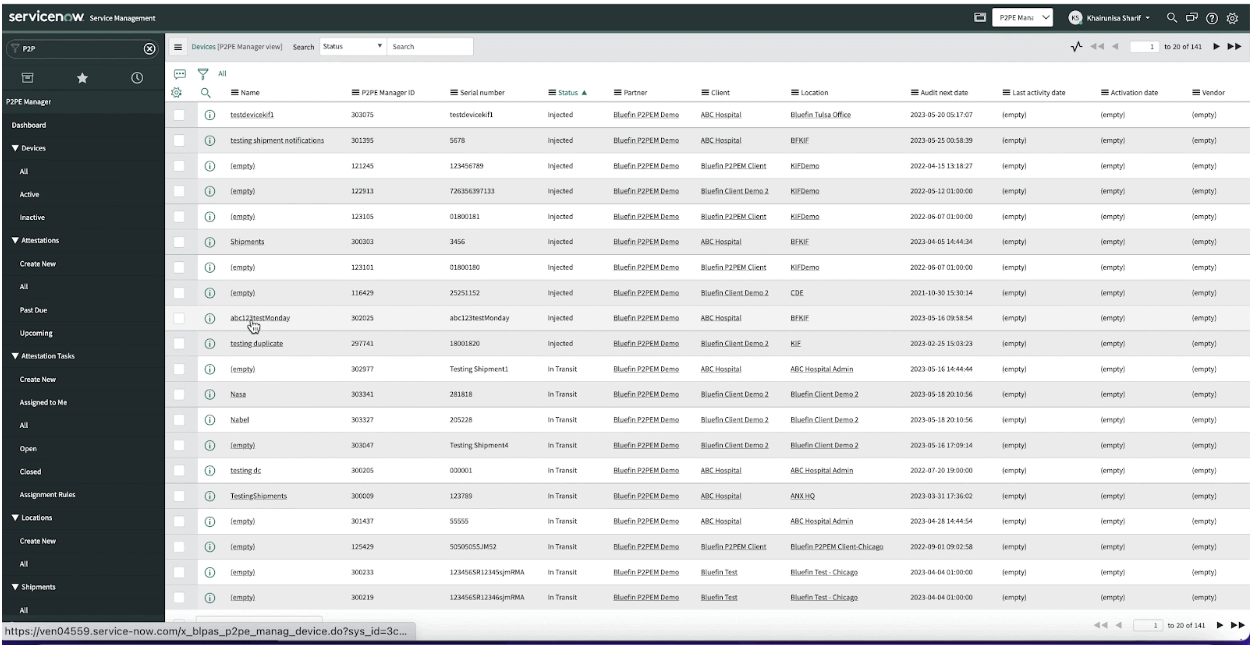Open the Bluefin Tulsa Office location link

point(820,115)
